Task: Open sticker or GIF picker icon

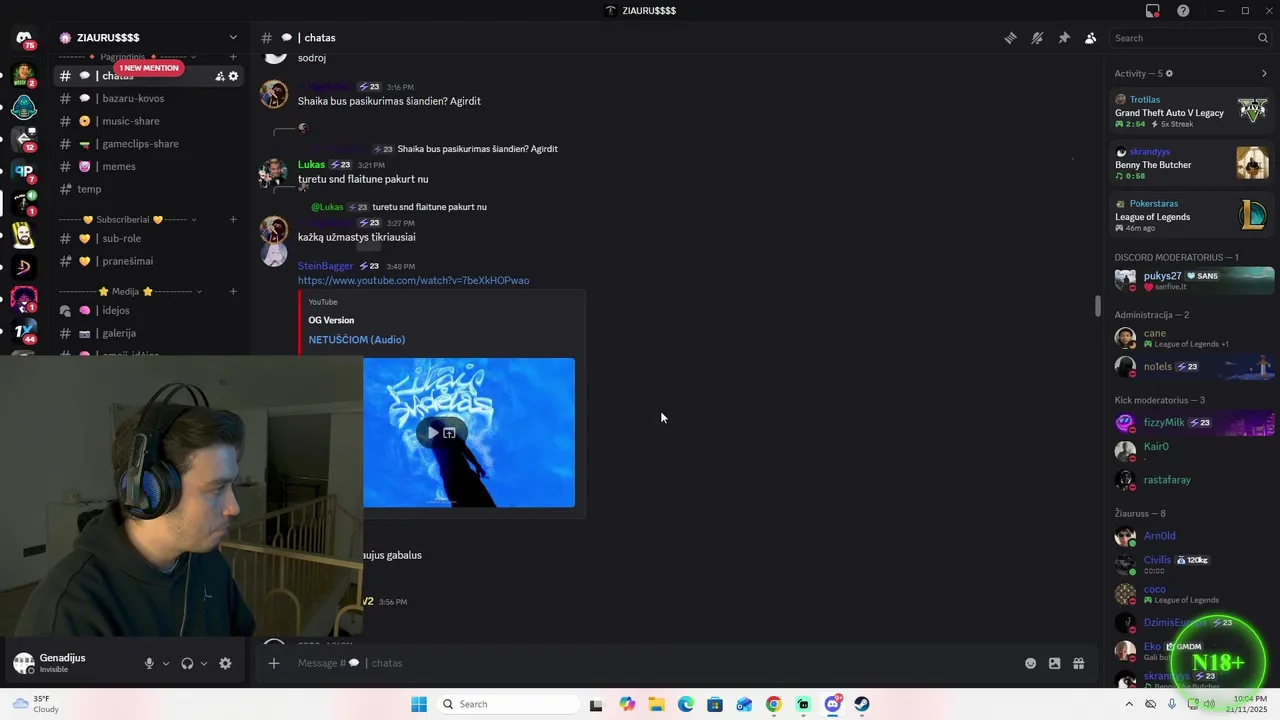Action: click(x=1054, y=663)
